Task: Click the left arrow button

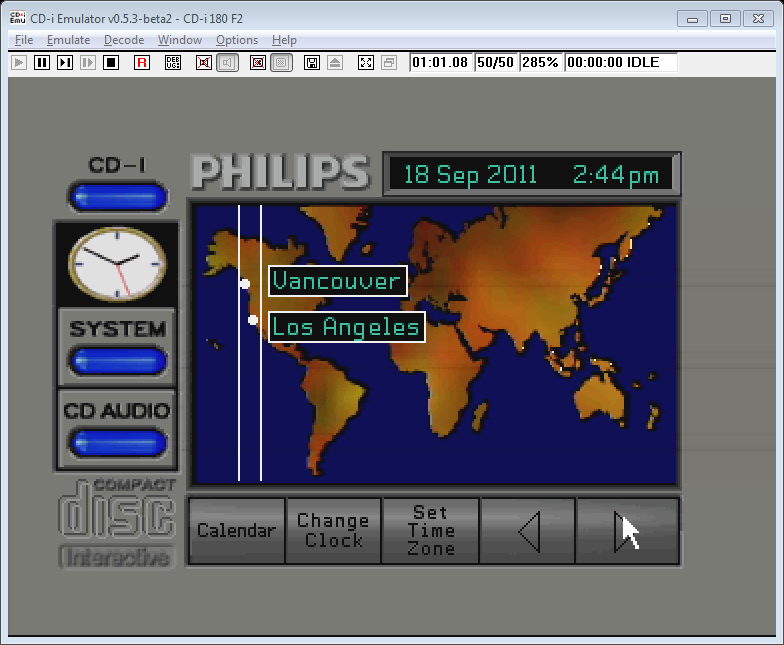Action: 528,530
